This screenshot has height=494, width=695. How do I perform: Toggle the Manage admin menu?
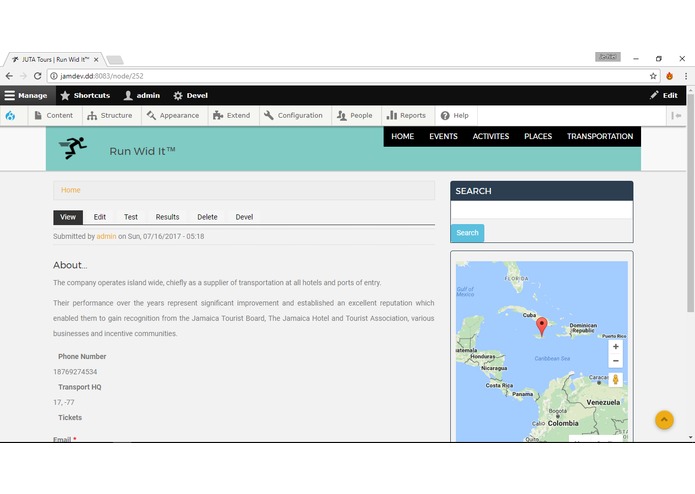[x=26, y=95]
